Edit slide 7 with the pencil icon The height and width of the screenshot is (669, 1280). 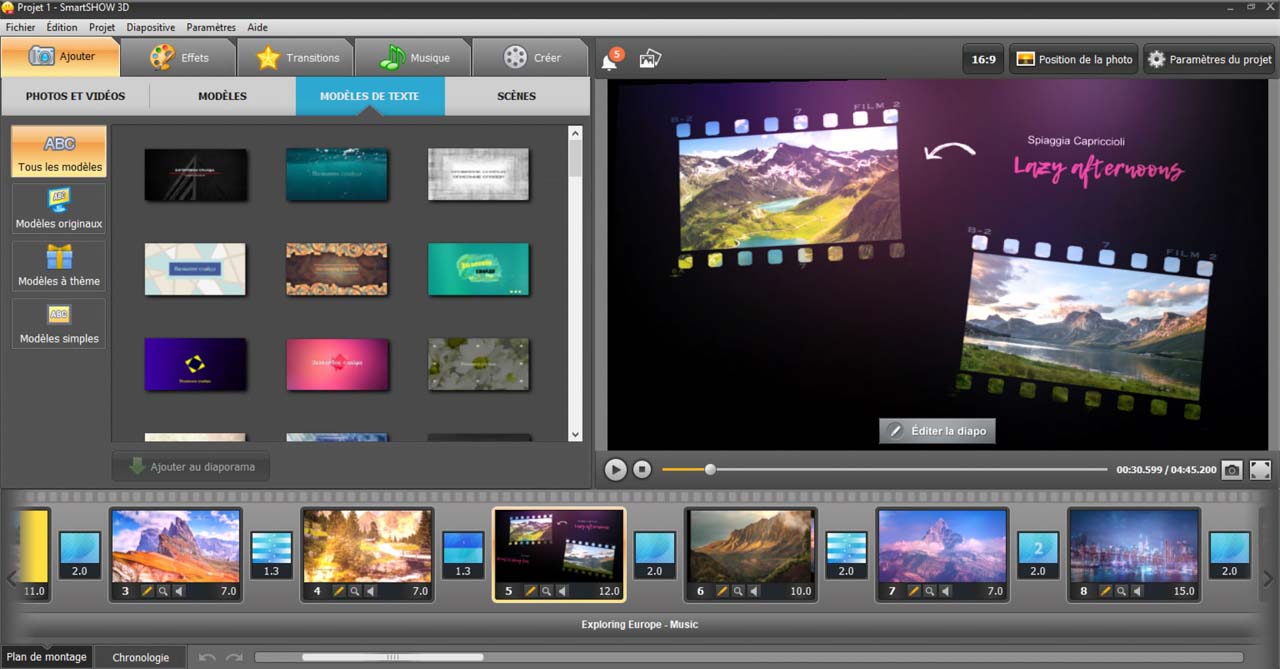(x=914, y=591)
